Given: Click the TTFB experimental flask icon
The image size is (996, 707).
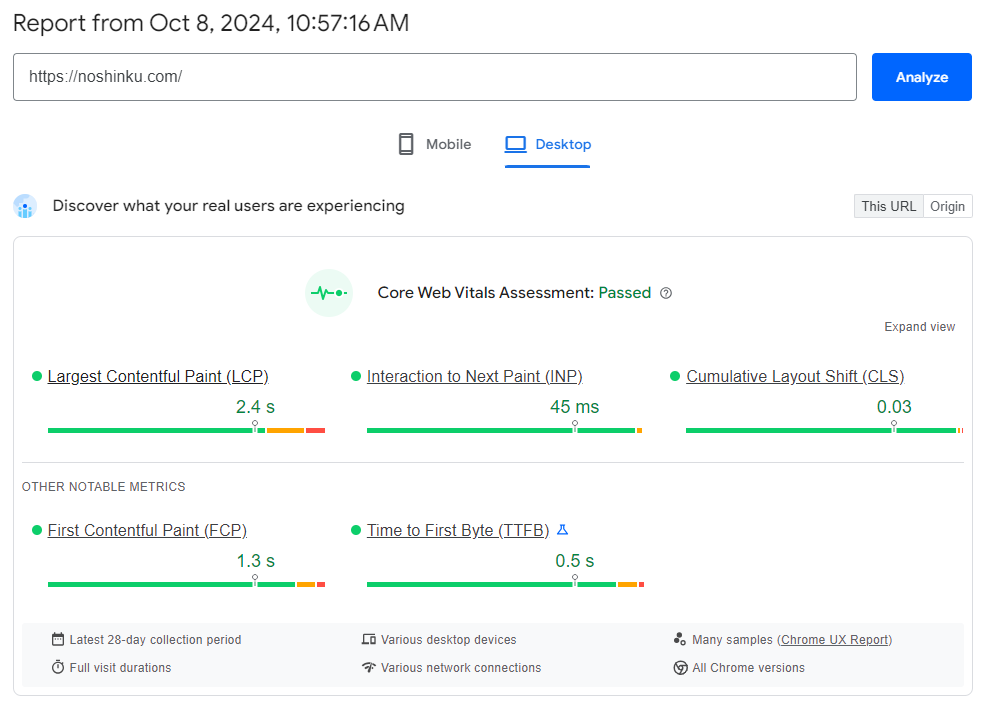Looking at the screenshot, I should coord(562,530).
